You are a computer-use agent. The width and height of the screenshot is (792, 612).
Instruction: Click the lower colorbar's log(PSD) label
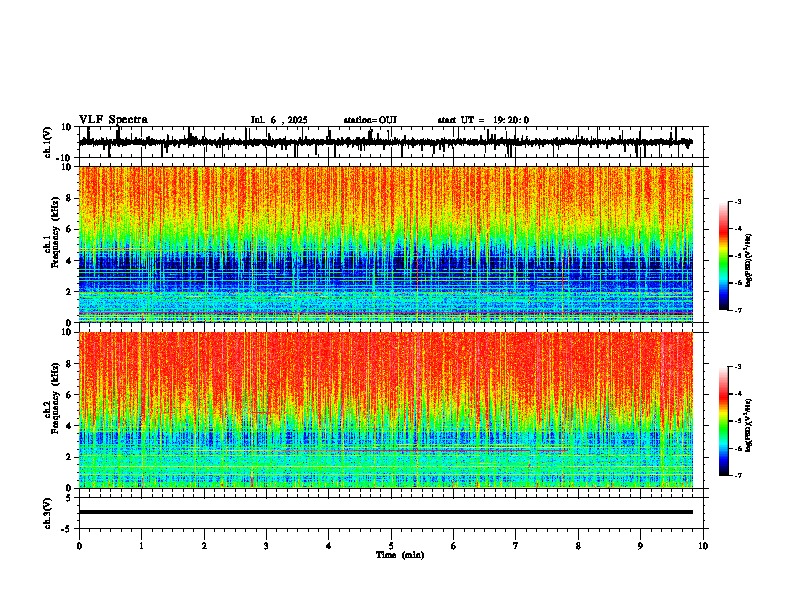click(x=749, y=425)
